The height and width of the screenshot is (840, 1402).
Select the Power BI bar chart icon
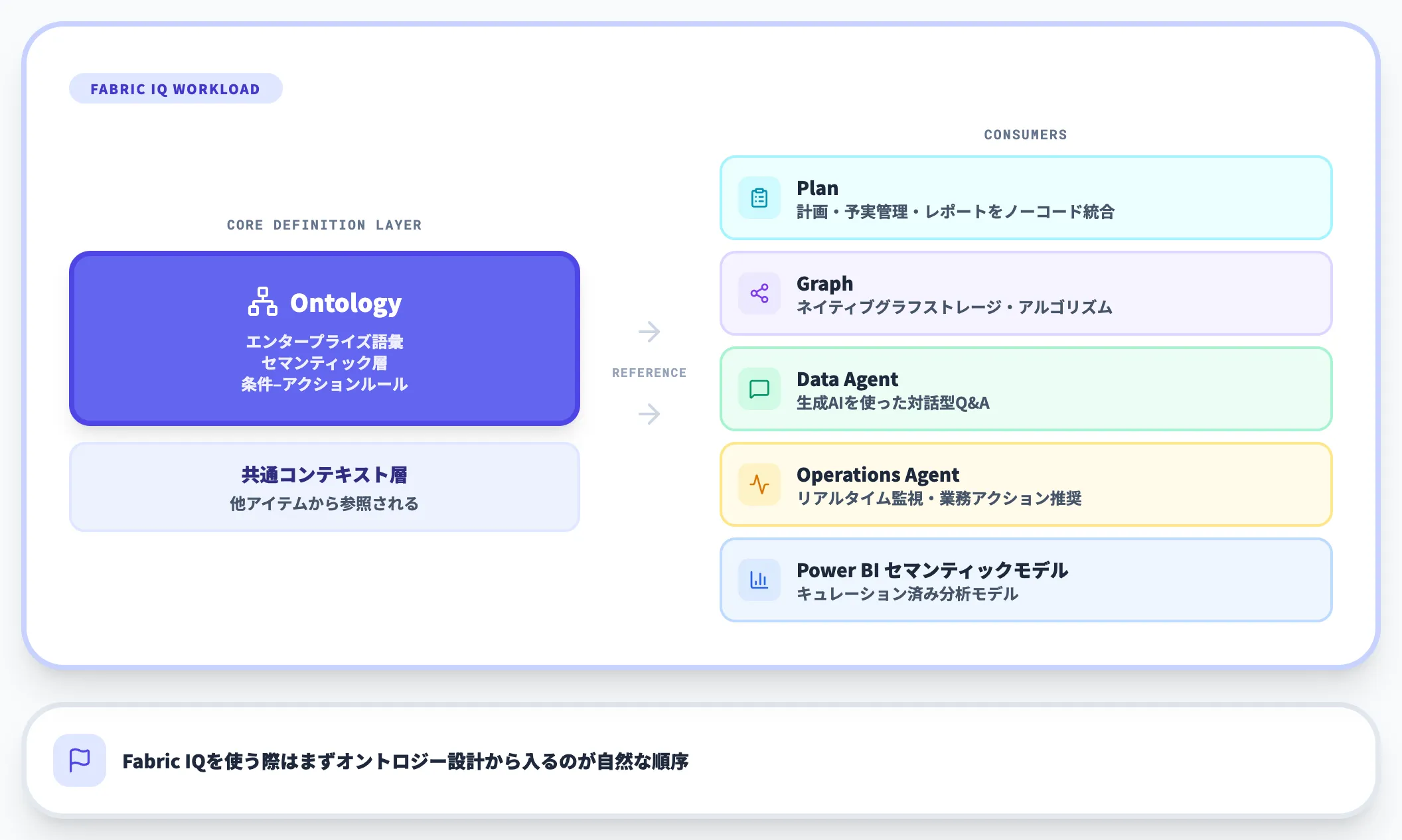coord(758,579)
